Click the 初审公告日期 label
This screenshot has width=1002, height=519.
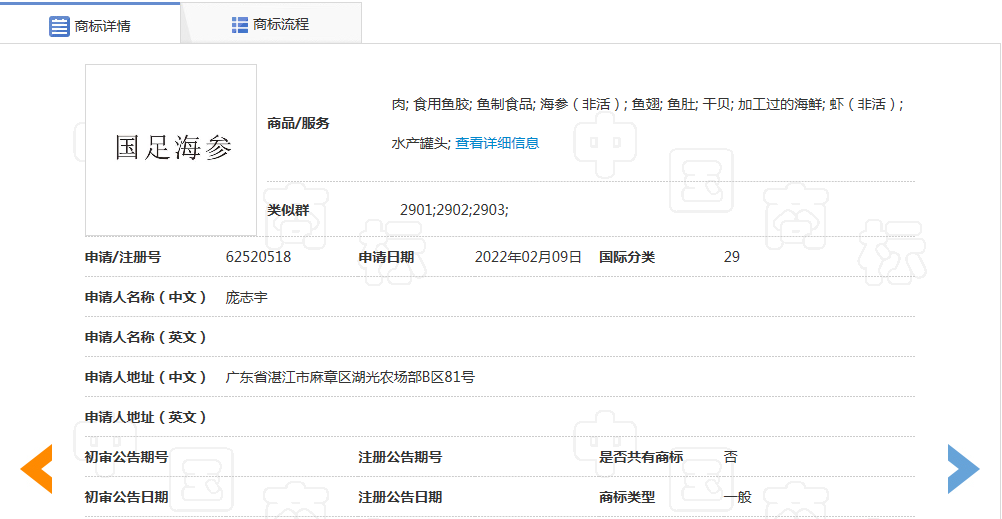(x=127, y=497)
